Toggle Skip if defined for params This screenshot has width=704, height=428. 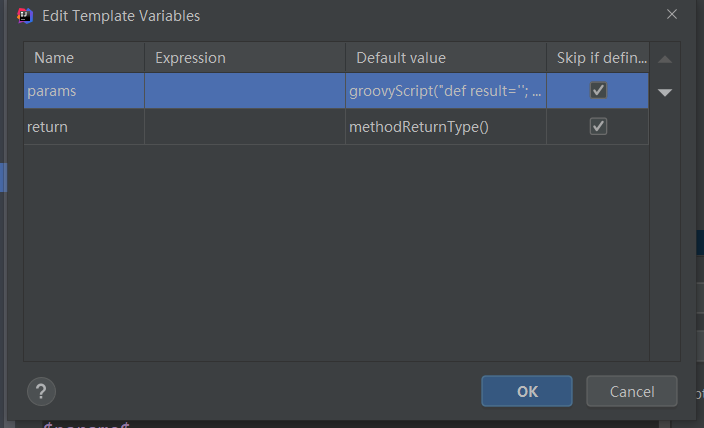[598, 90]
